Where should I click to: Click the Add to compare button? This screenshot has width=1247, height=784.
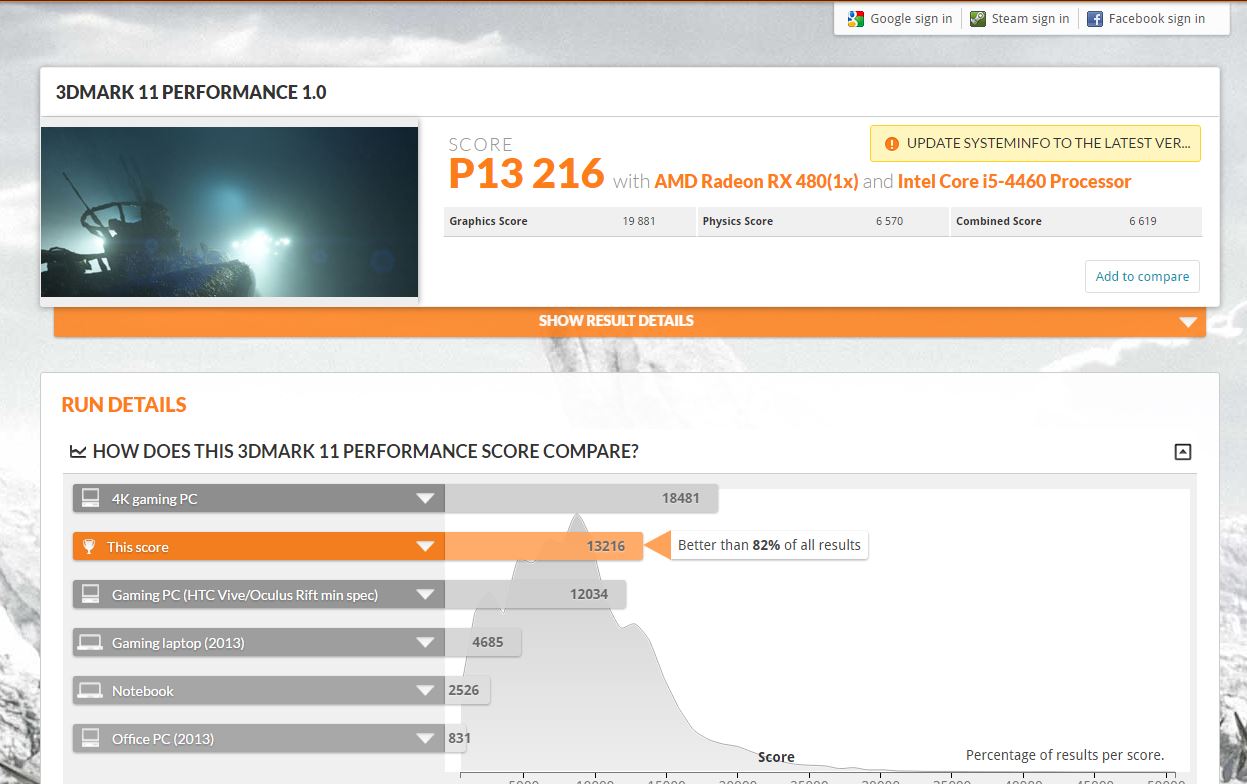point(1142,277)
